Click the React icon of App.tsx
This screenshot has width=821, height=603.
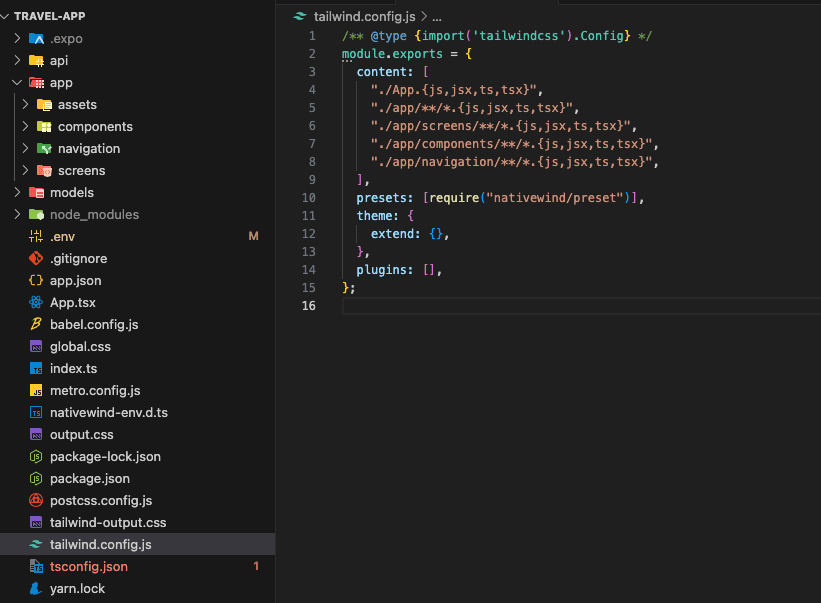(36, 302)
